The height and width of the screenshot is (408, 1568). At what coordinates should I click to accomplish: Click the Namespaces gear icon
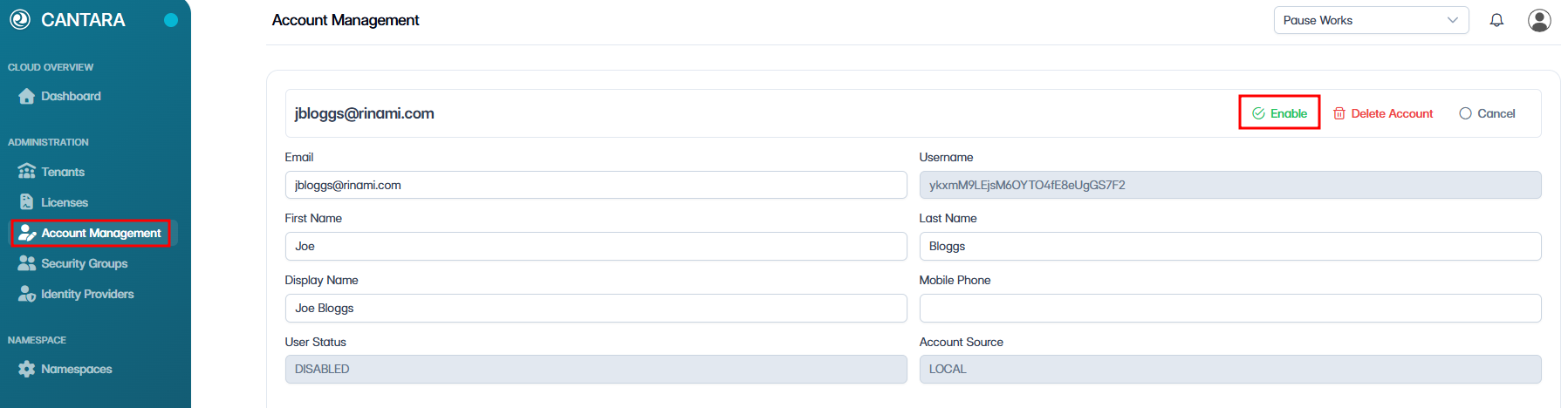pyautogui.click(x=27, y=369)
